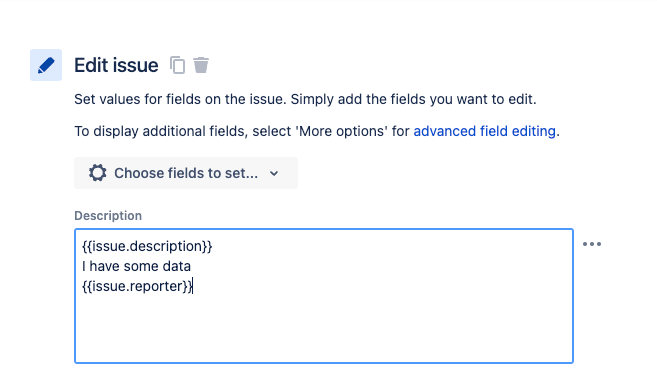Viewport: 657px width, 389px height.
Task: Click the Edit issue heading
Action: 116,65
